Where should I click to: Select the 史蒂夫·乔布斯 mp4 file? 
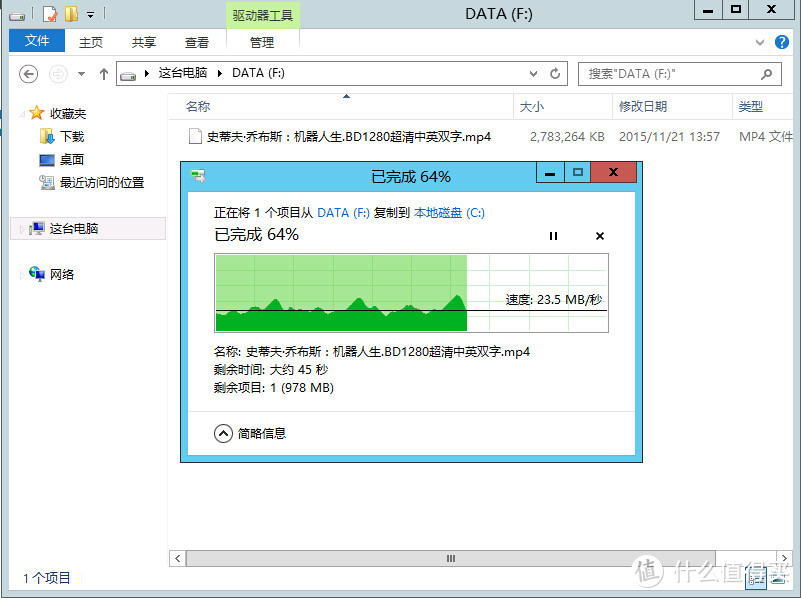(300, 137)
